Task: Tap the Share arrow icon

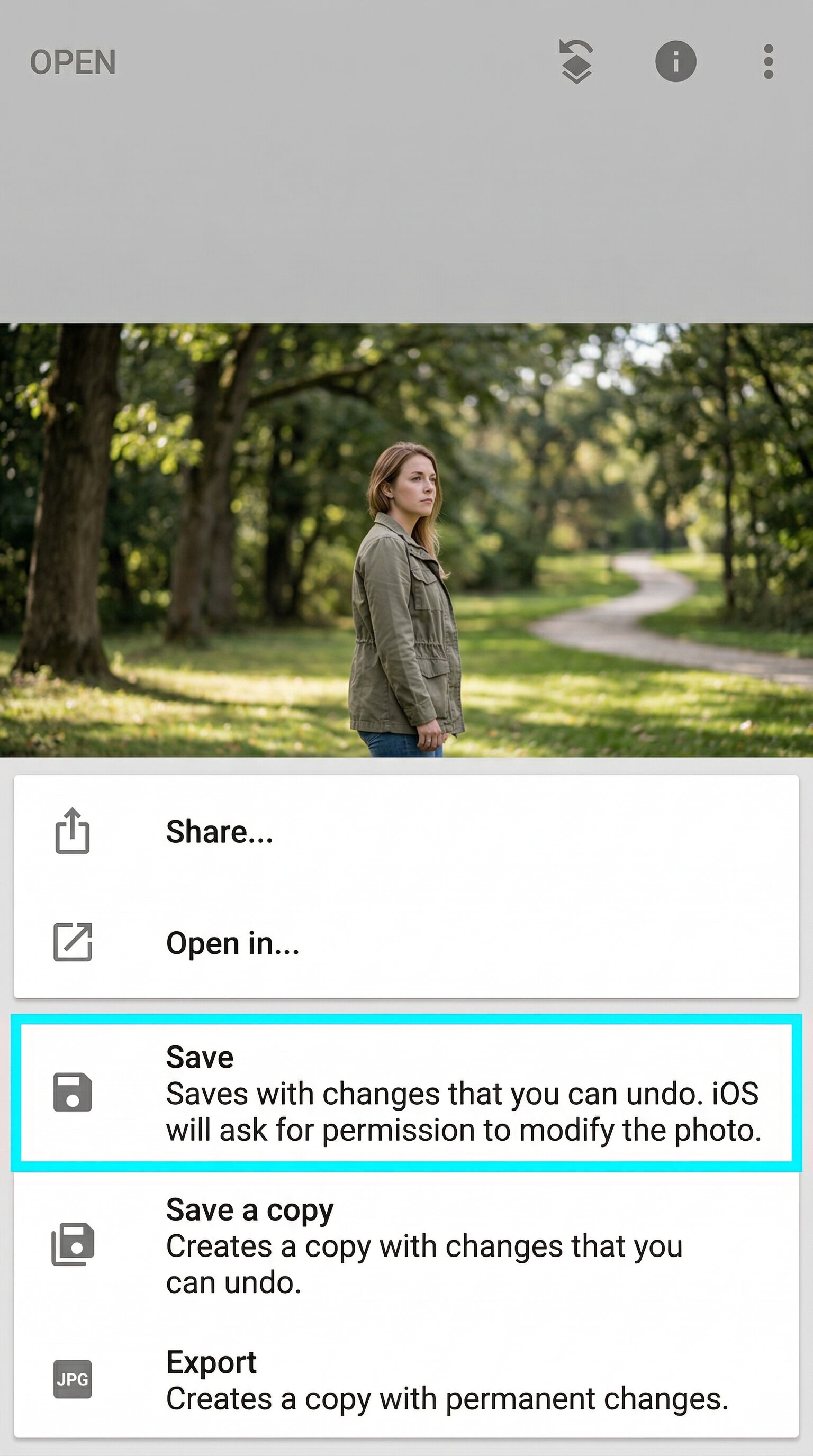Action: [73, 831]
